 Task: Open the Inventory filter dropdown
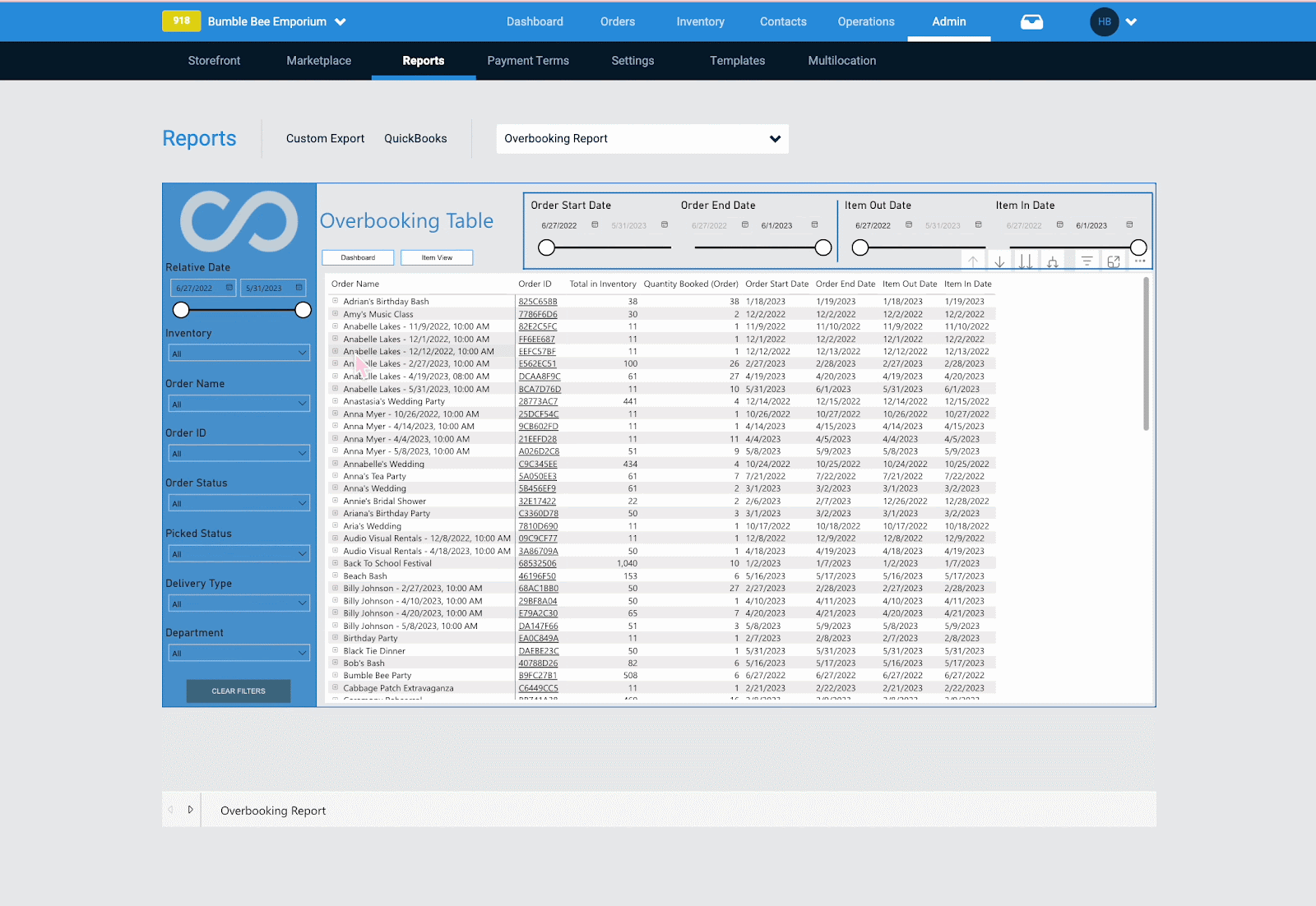coord(239,353)
